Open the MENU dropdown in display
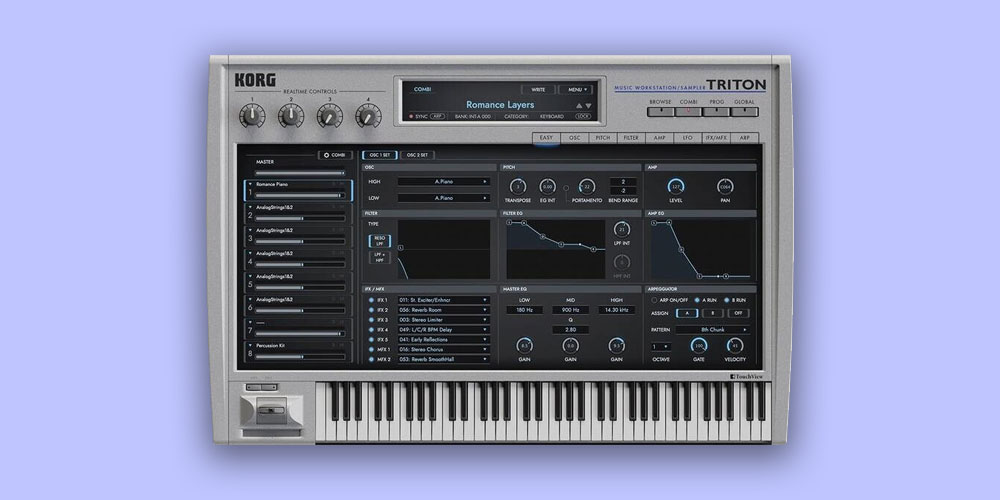 [575, 89]
